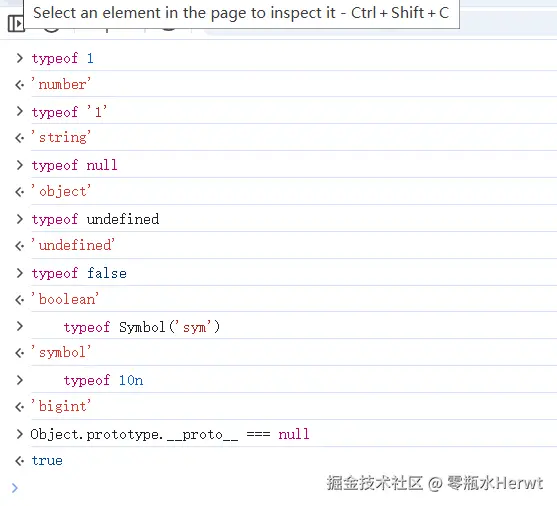Click the 'boolean' output string
557x506 pixels.
click(x=65, y=299)
